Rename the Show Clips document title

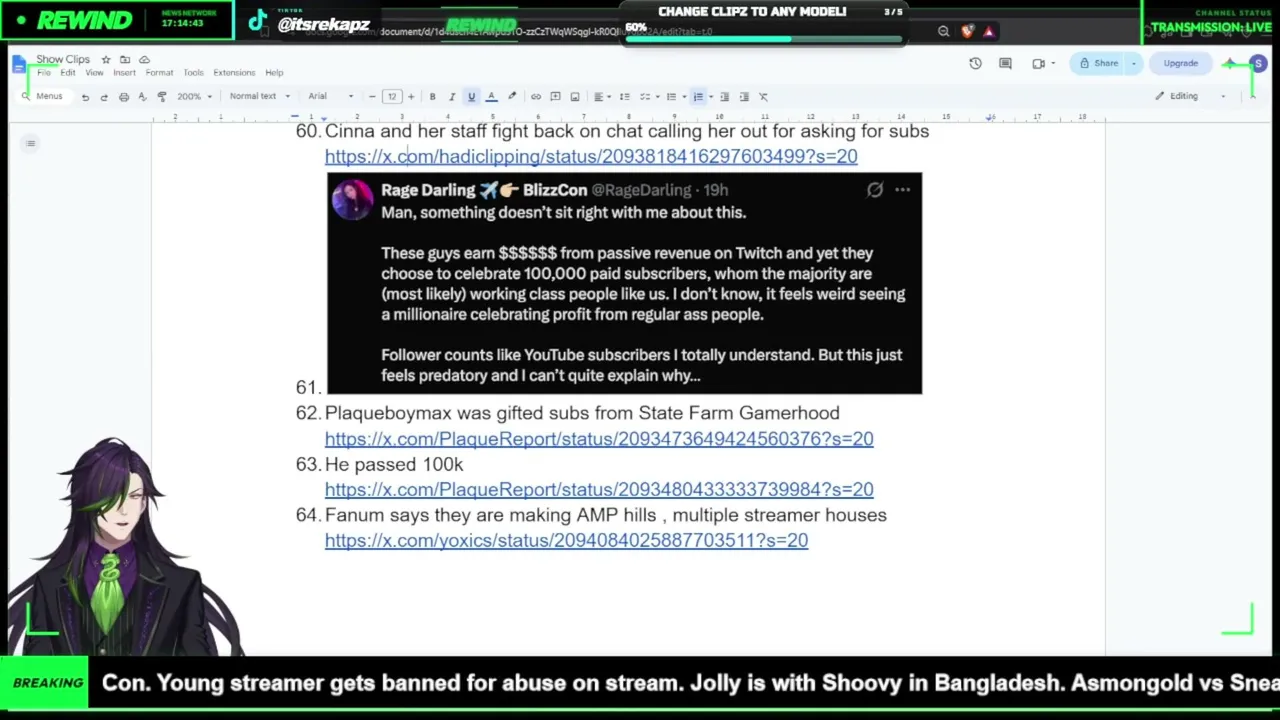tap(63, 60)
